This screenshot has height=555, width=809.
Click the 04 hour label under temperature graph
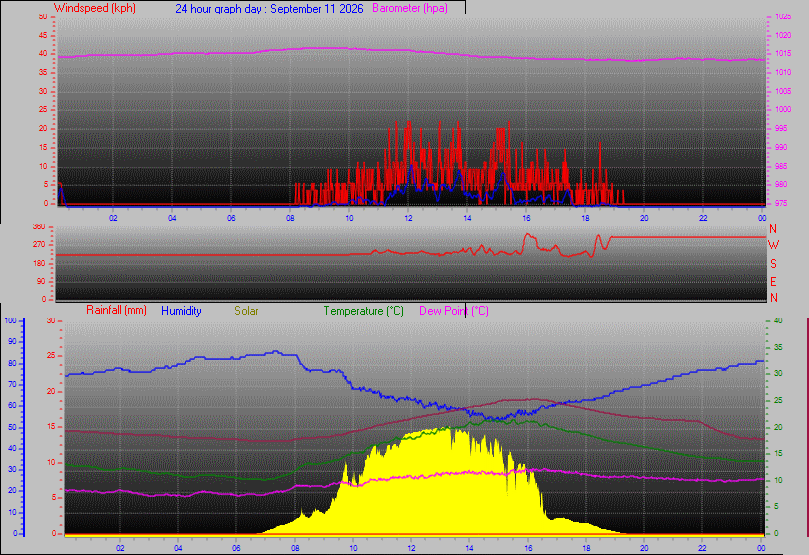(178, 548)
